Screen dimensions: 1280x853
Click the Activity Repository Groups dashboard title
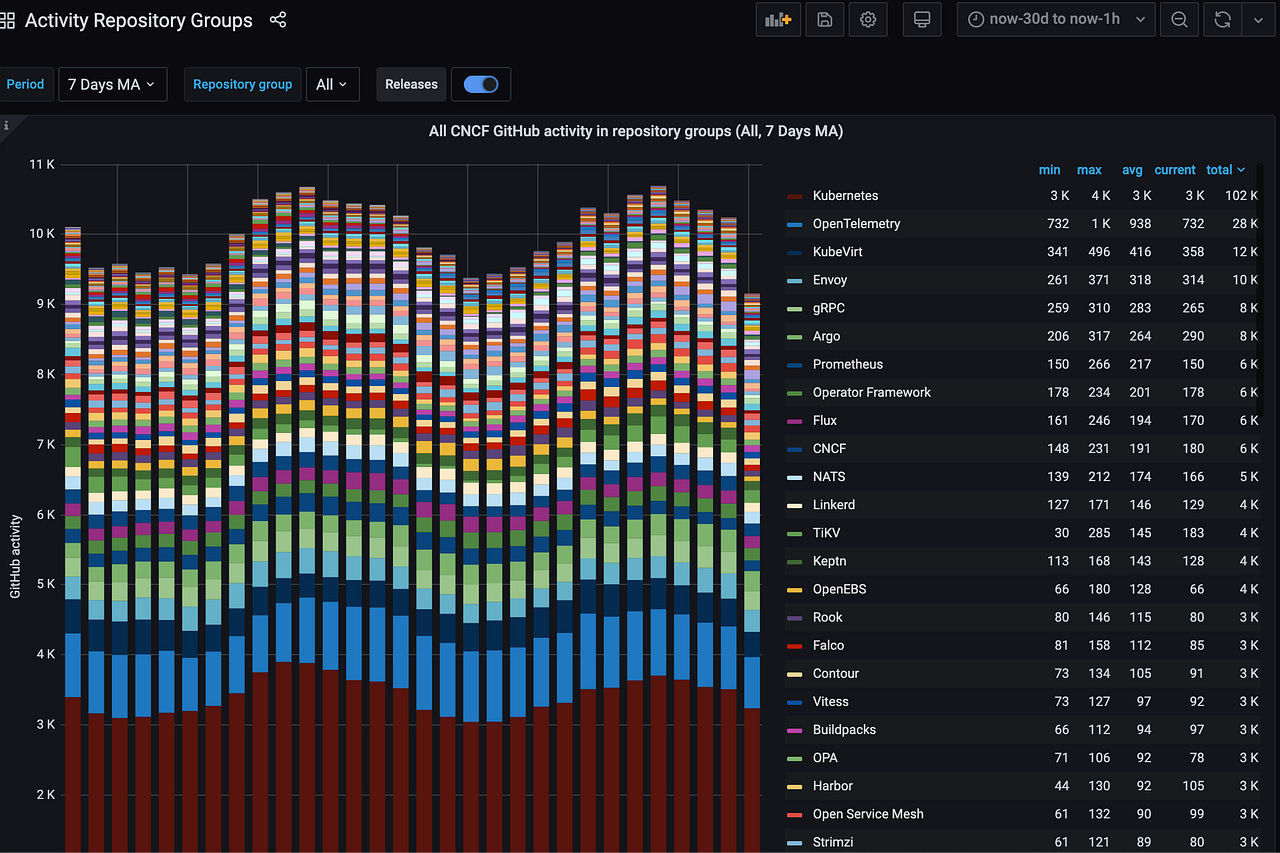139,20
